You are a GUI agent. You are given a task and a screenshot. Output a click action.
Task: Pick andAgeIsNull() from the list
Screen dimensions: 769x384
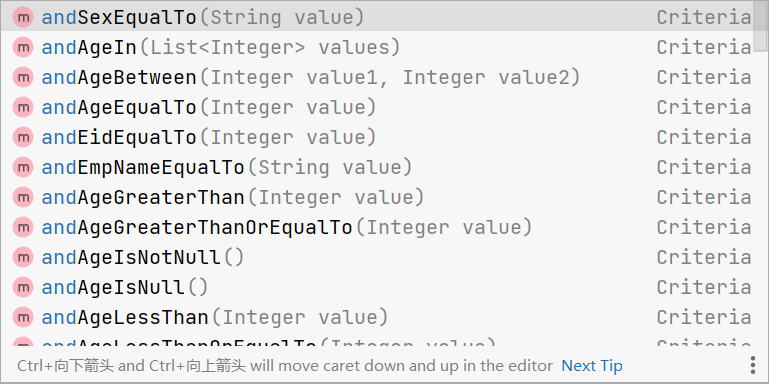[377, 287]
